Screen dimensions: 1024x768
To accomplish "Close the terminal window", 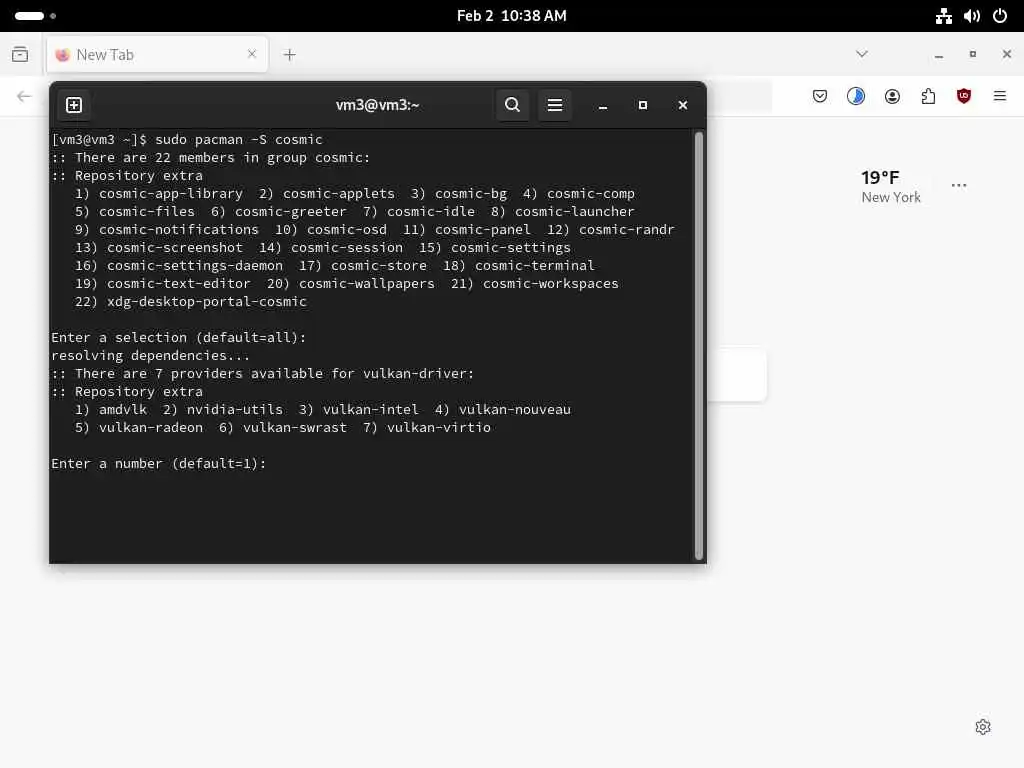I will [x=682, y=105].
